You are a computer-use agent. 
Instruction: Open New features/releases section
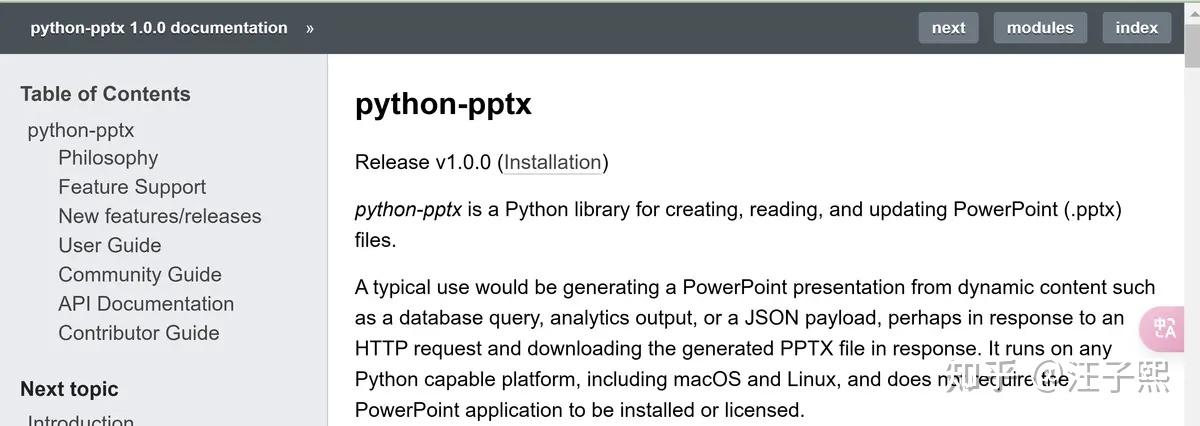click(160, 216)
